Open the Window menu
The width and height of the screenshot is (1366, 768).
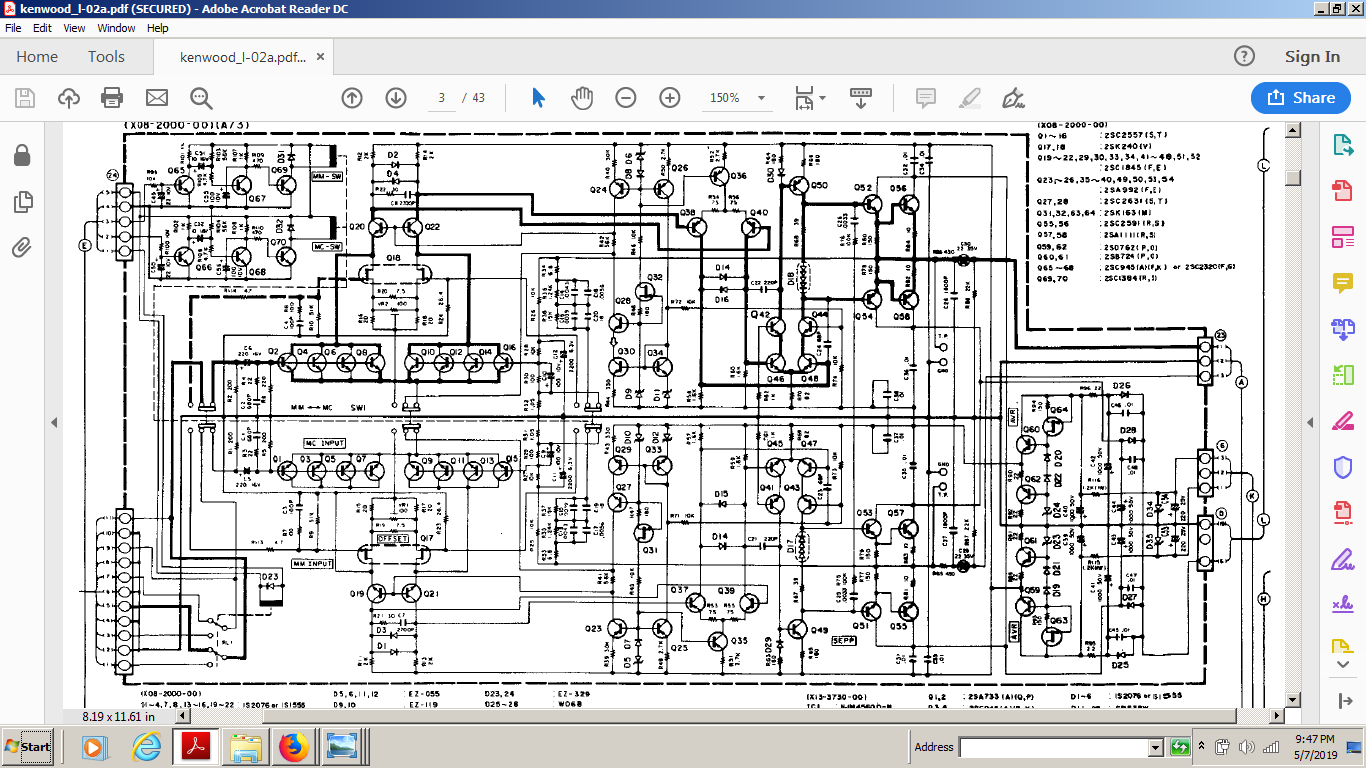pyautogui.click(x=117, y=28)
